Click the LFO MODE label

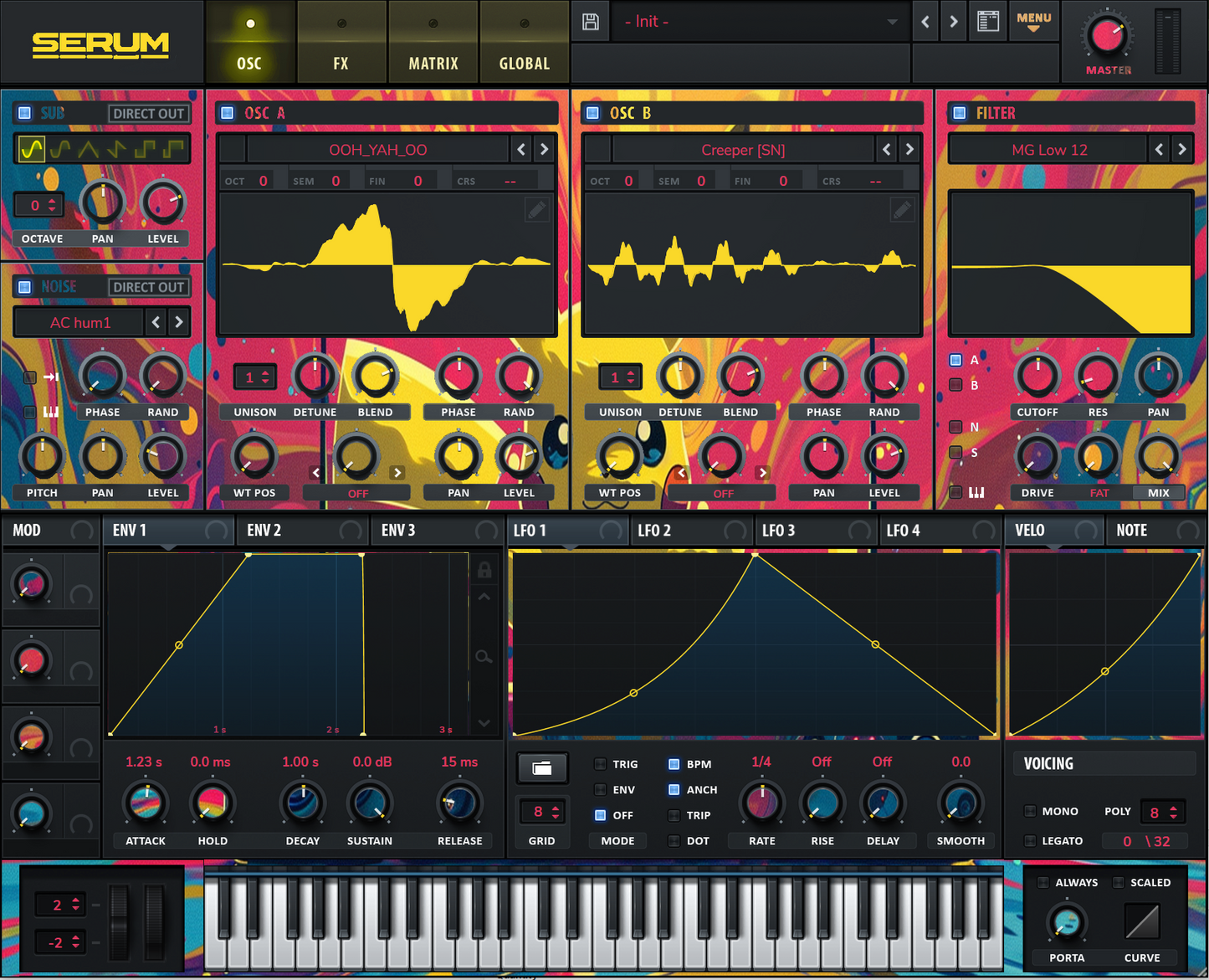point(618,841)
